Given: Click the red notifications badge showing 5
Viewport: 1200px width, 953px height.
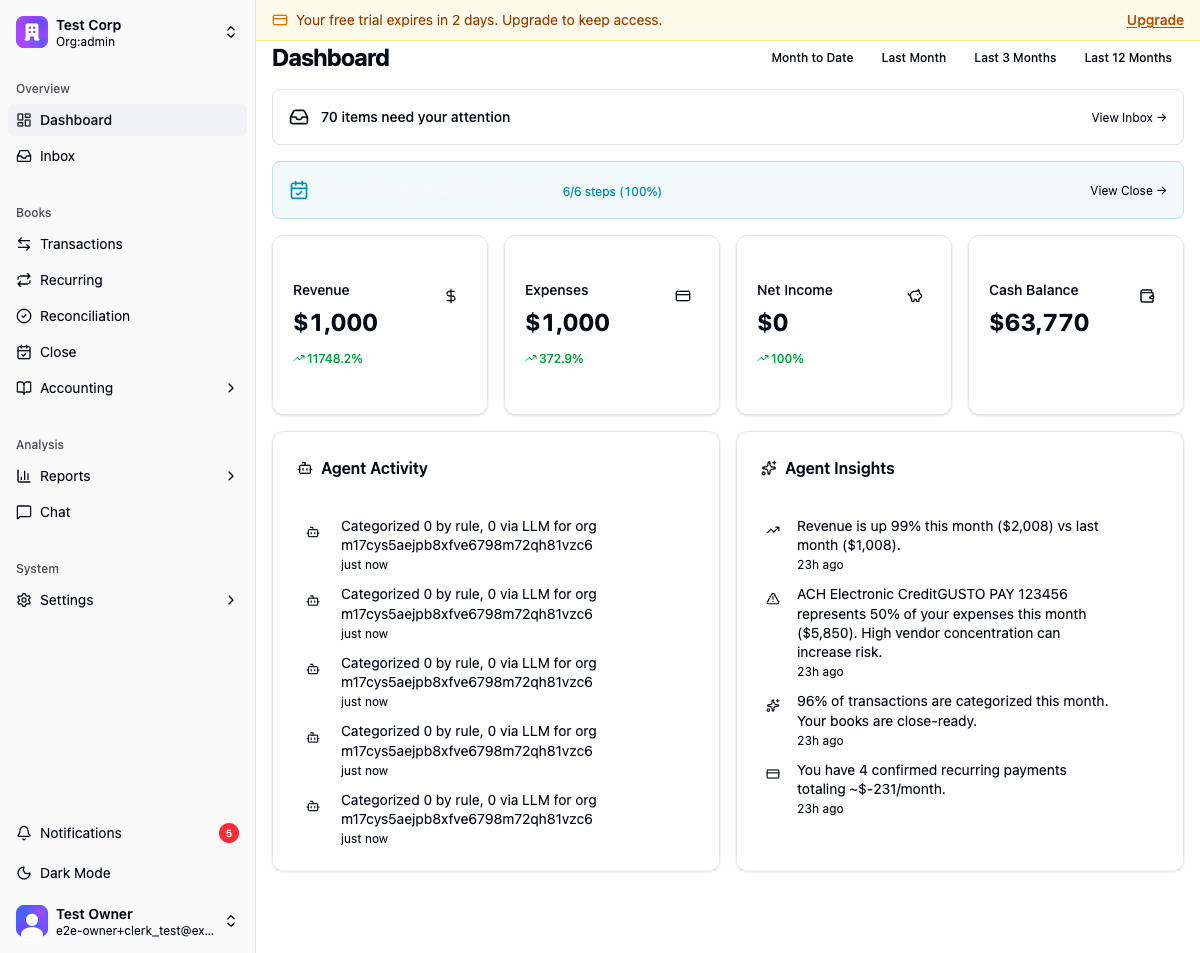Looking at the screenshot, I should click(x=229, y=833).
